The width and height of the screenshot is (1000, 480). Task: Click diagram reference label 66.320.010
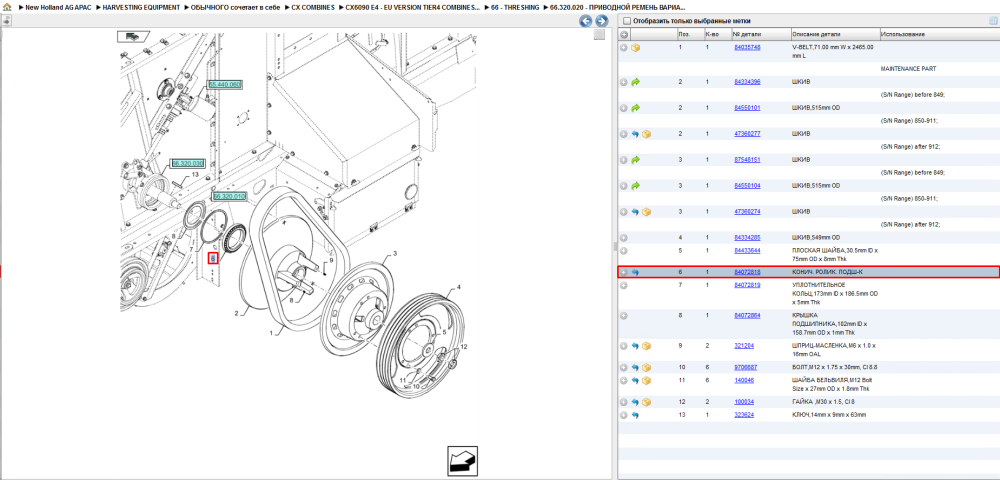pos(230,197)
